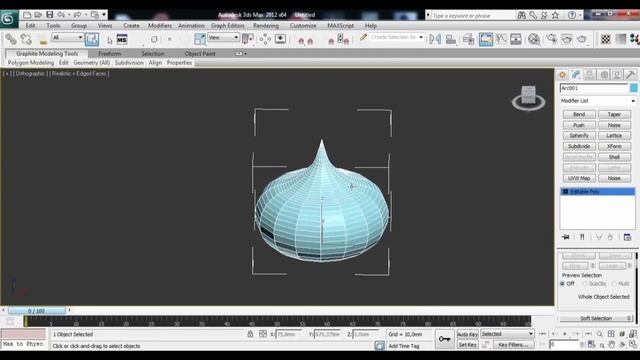
Task: Select the Multi preview selection radio
Action: pyautogui.click(x=613, y=284)
